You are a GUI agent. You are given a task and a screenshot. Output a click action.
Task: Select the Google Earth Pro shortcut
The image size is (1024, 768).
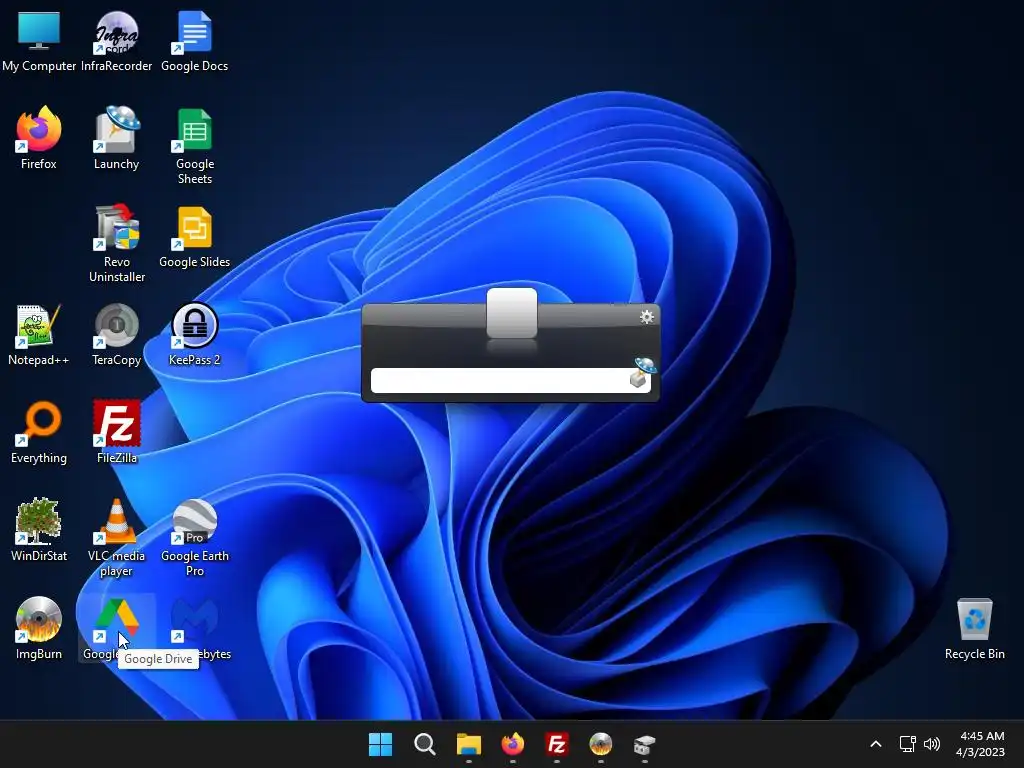coord(195,537)
